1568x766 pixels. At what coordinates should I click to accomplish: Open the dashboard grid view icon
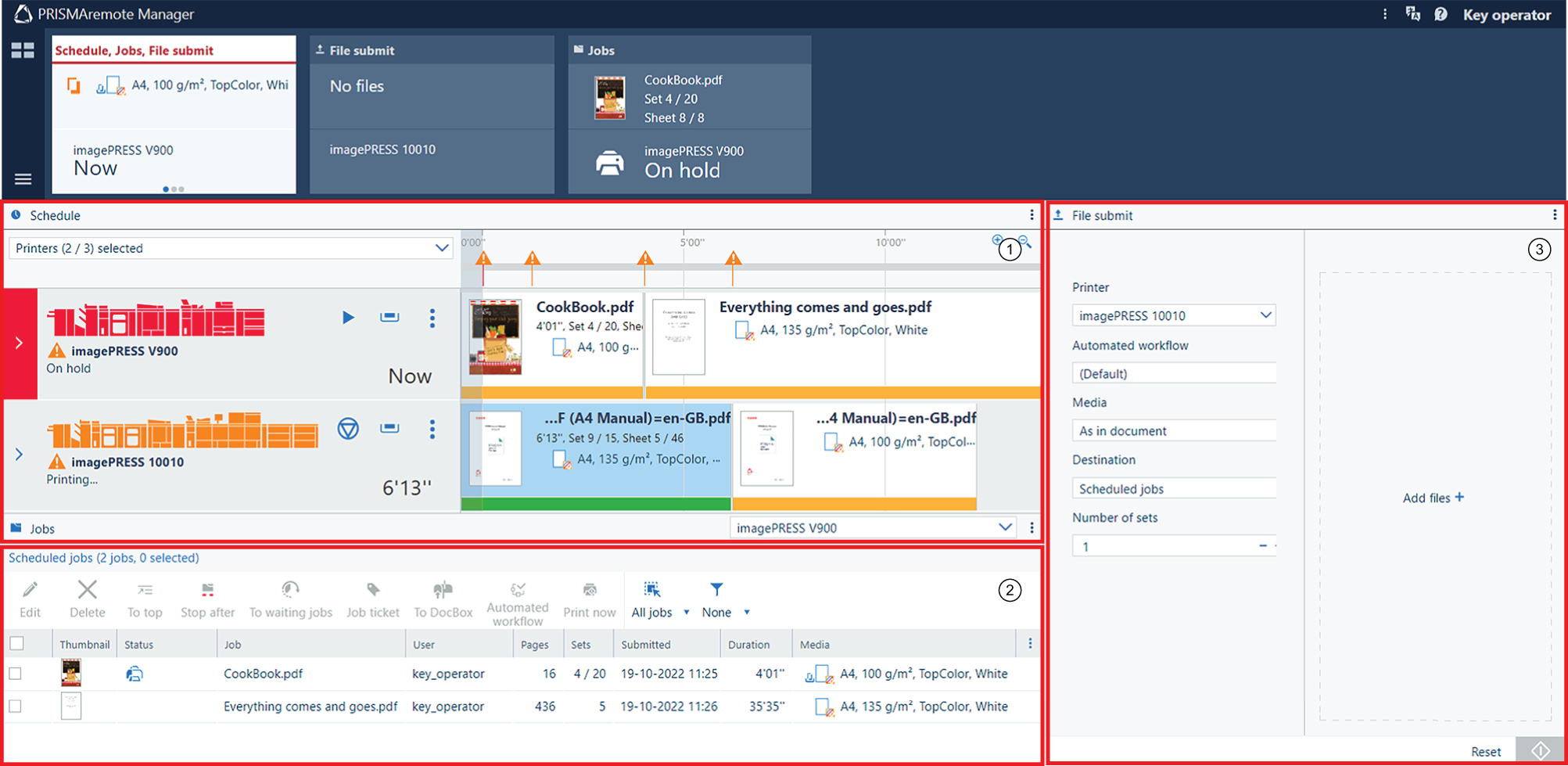23,51
